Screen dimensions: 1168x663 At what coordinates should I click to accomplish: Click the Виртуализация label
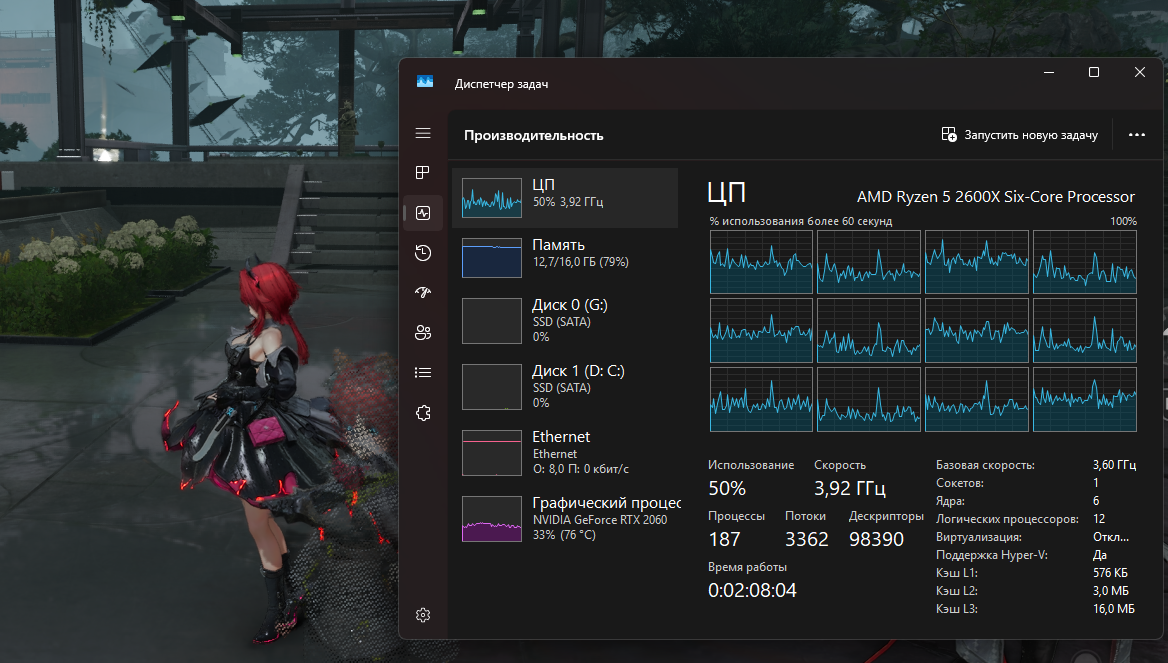[x=979, y=537]
